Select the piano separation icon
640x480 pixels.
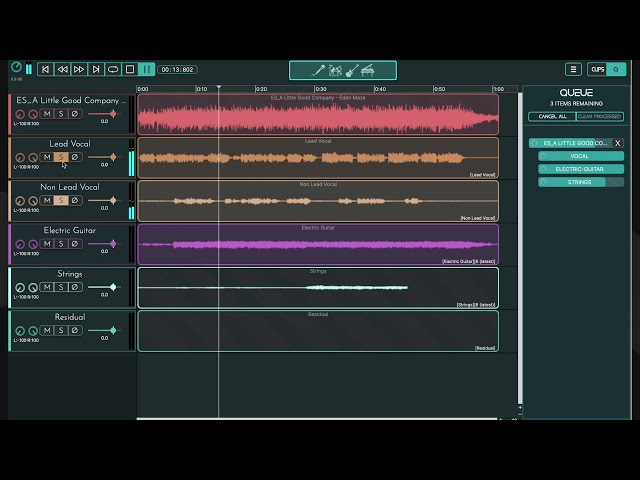click(x=368, y=71)
